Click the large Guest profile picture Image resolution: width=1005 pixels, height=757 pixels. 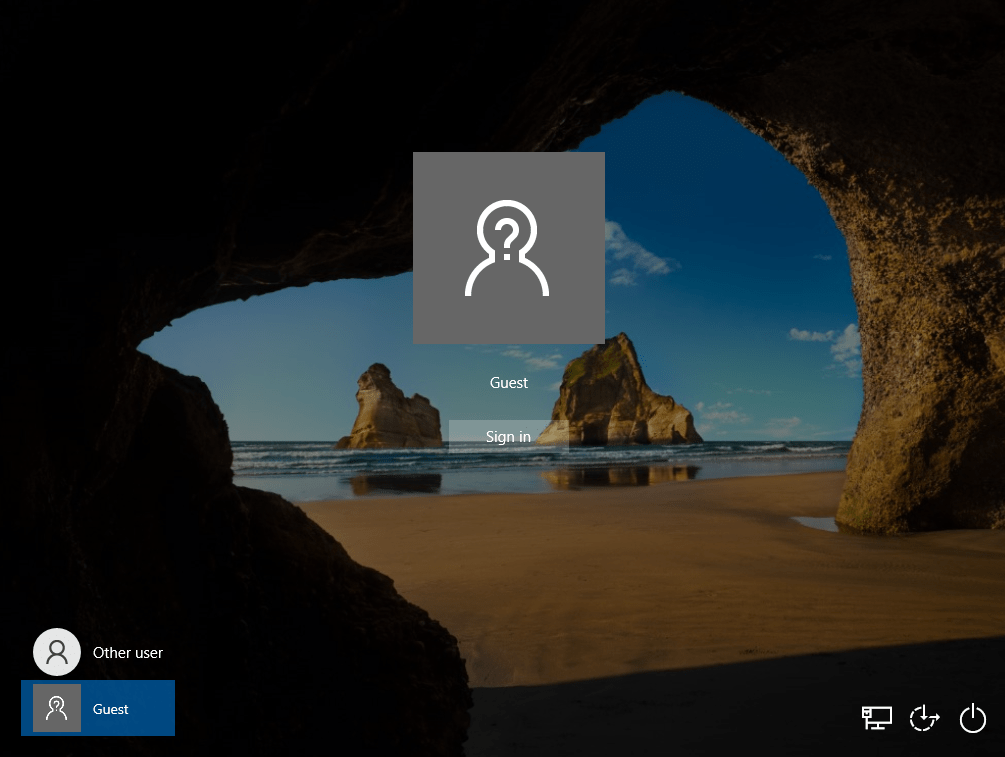tap(508, 248)
